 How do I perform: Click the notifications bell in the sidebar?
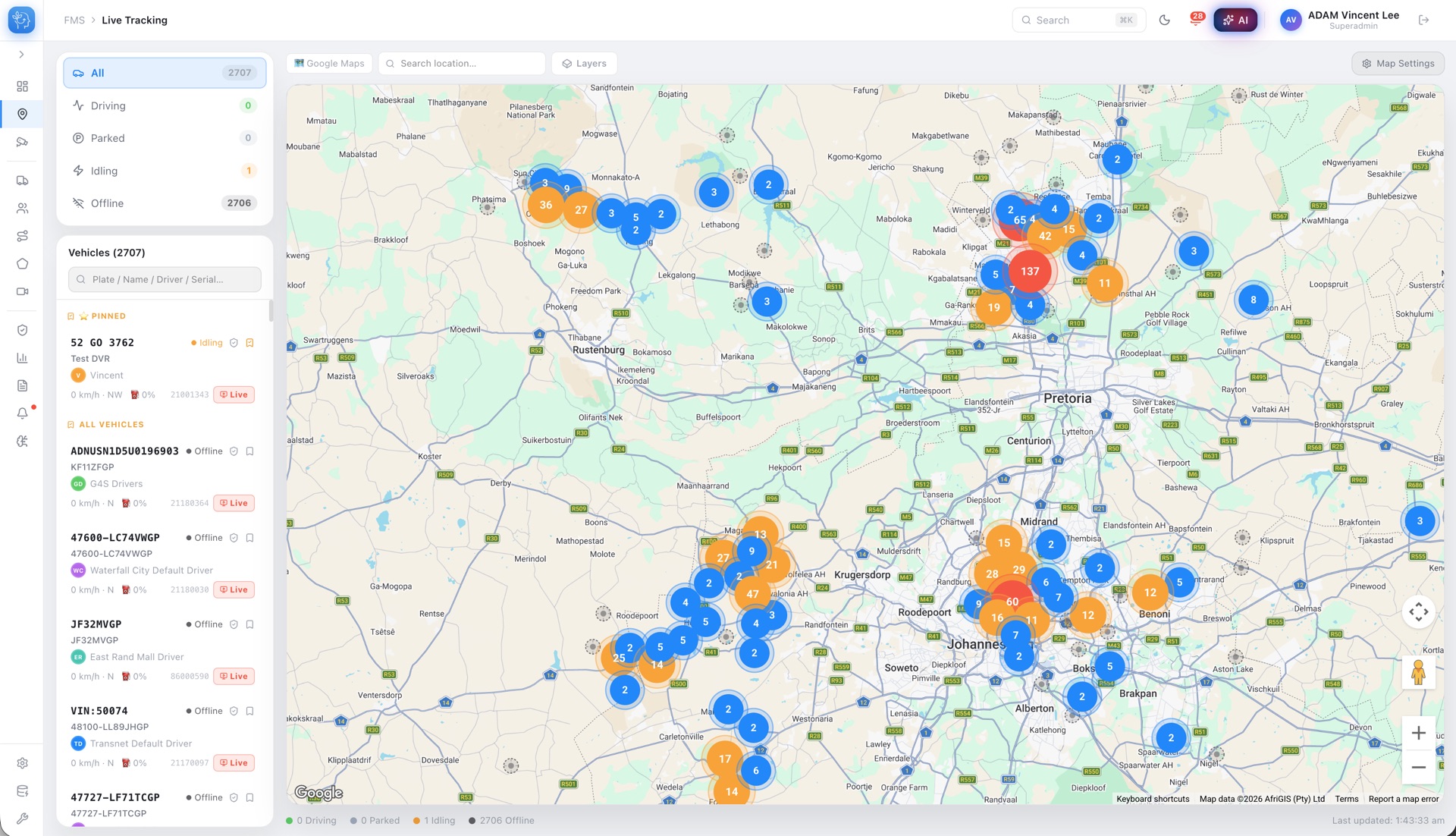click(22, 413)
